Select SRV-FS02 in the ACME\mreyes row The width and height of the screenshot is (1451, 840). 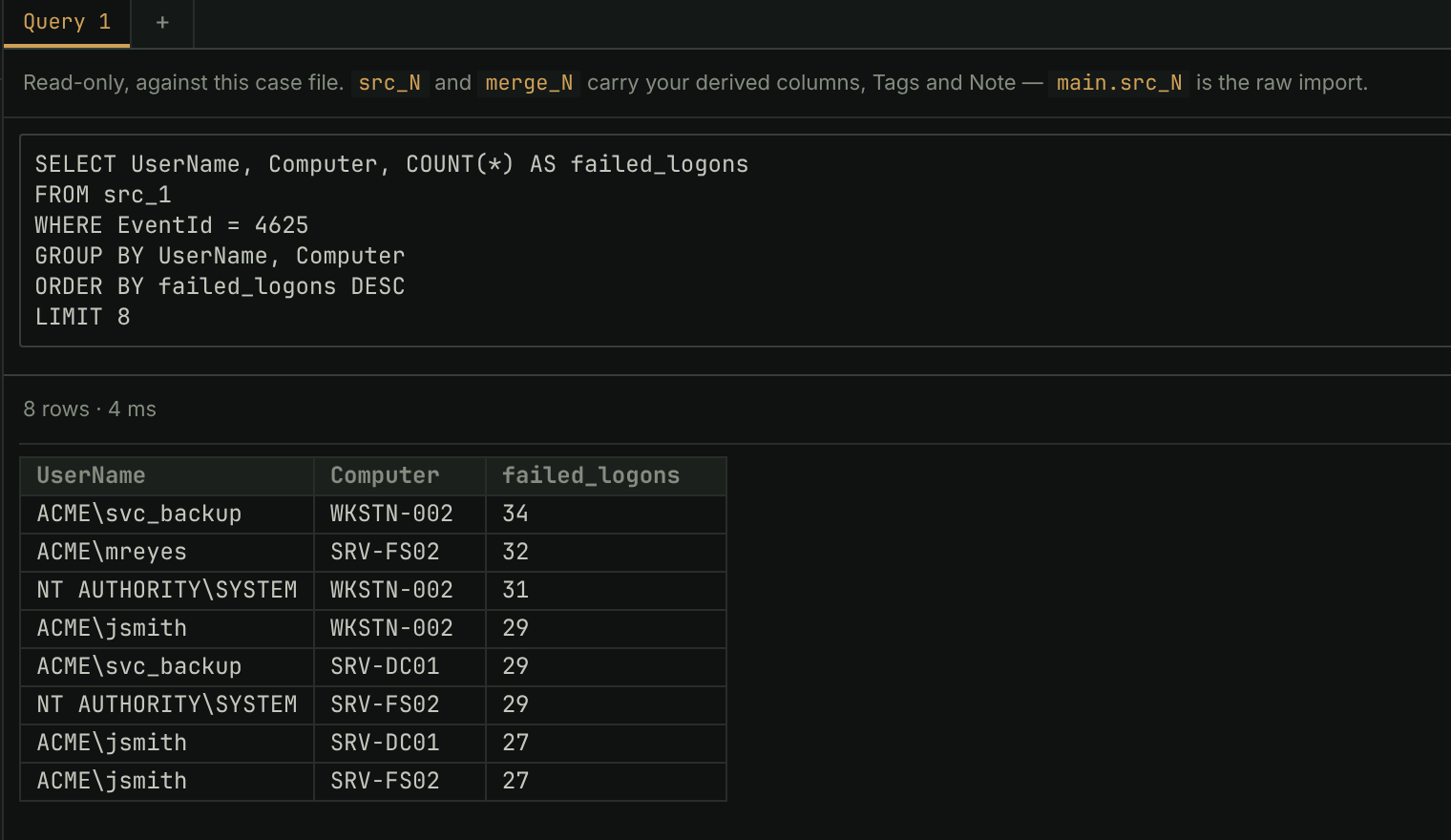(x=400, y=552)
